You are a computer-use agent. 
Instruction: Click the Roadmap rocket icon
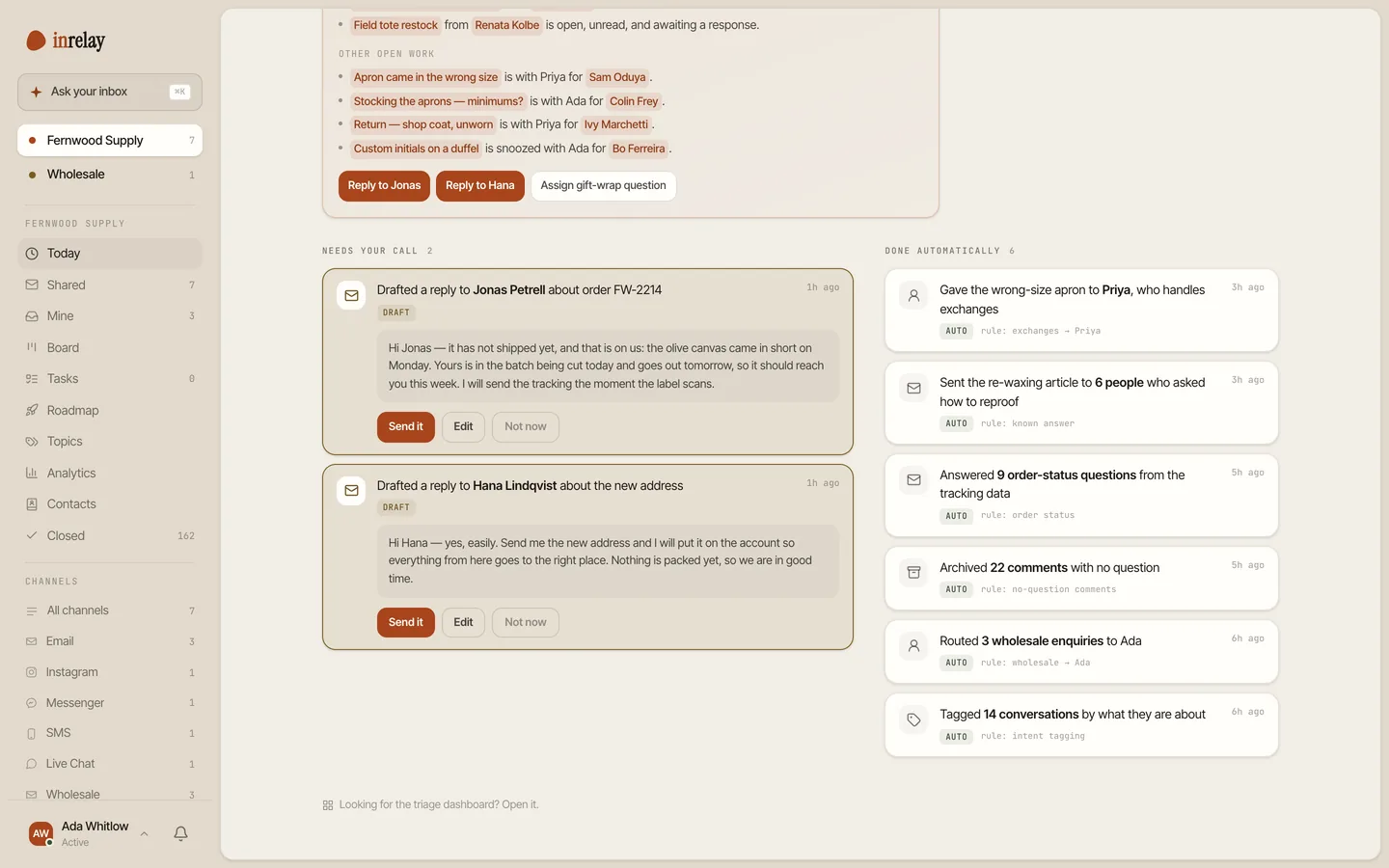point(32,410)
